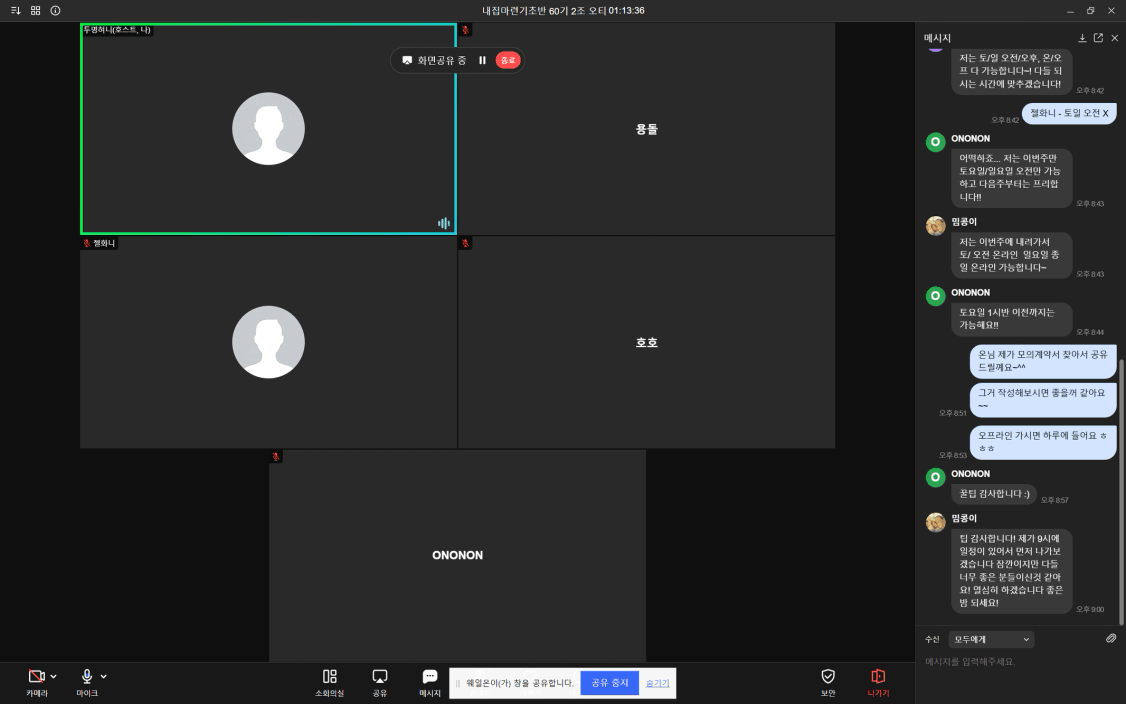Expand the camera options arrow
The height and width of the screenshot is (704, 1126).
(x=53, y=677)
